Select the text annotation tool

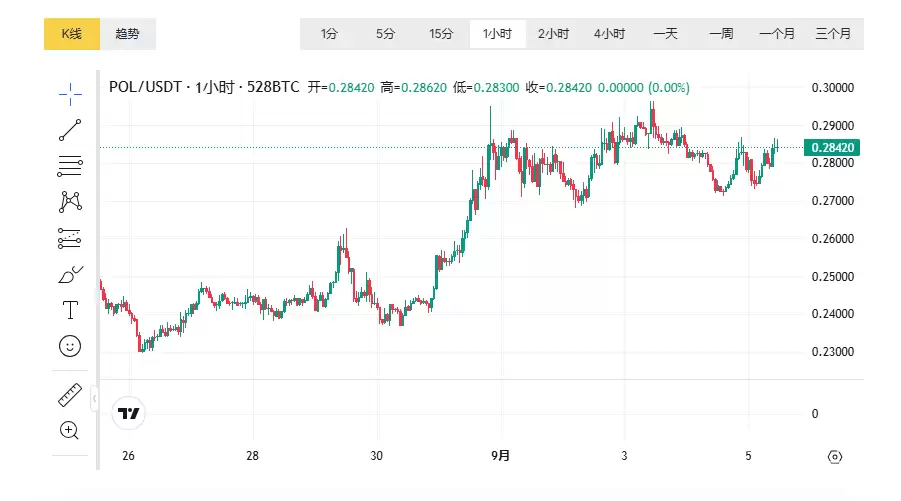70,310
